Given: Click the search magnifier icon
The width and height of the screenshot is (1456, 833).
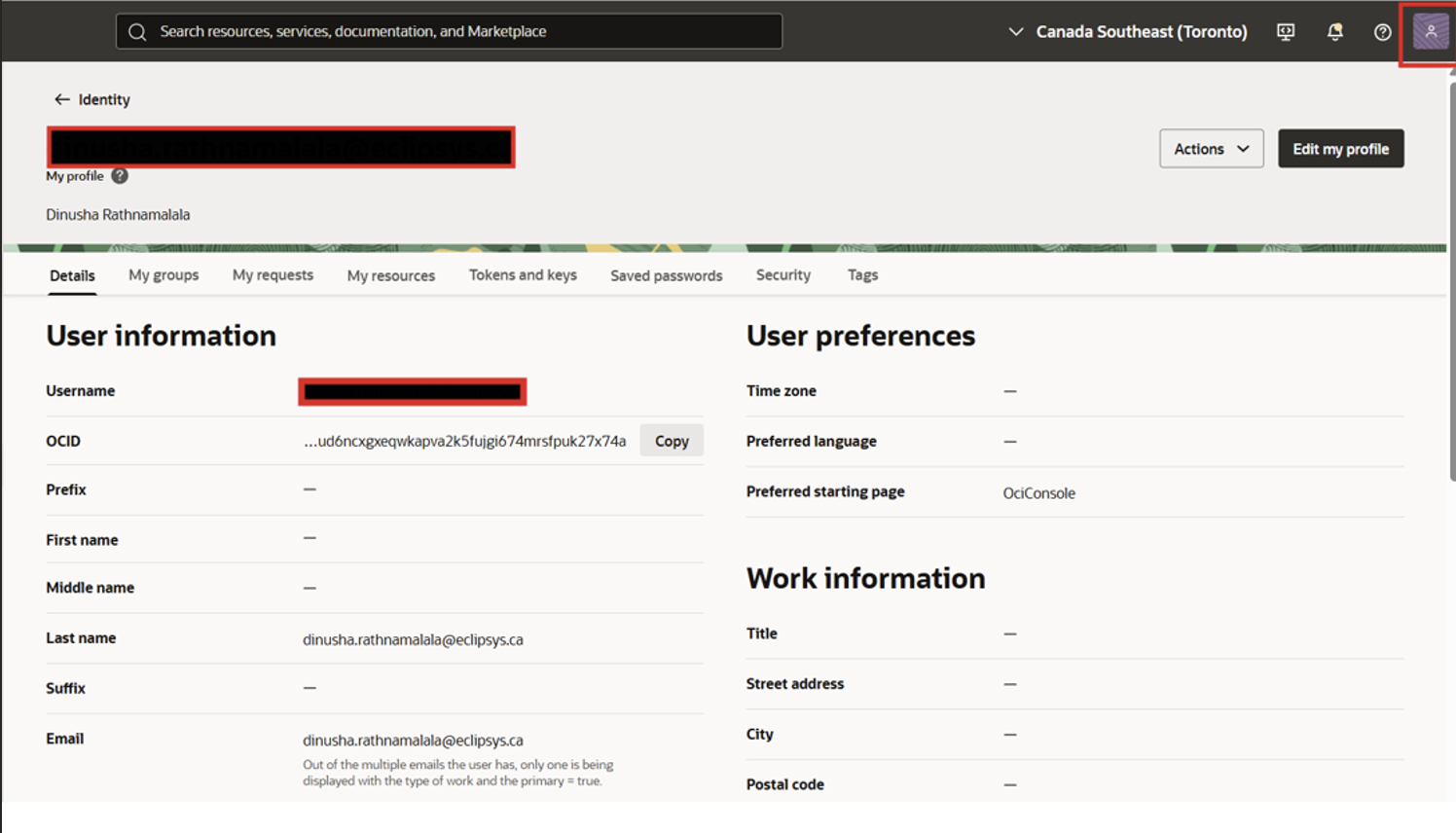Looking at the screenshot, I should coord(137,31).
